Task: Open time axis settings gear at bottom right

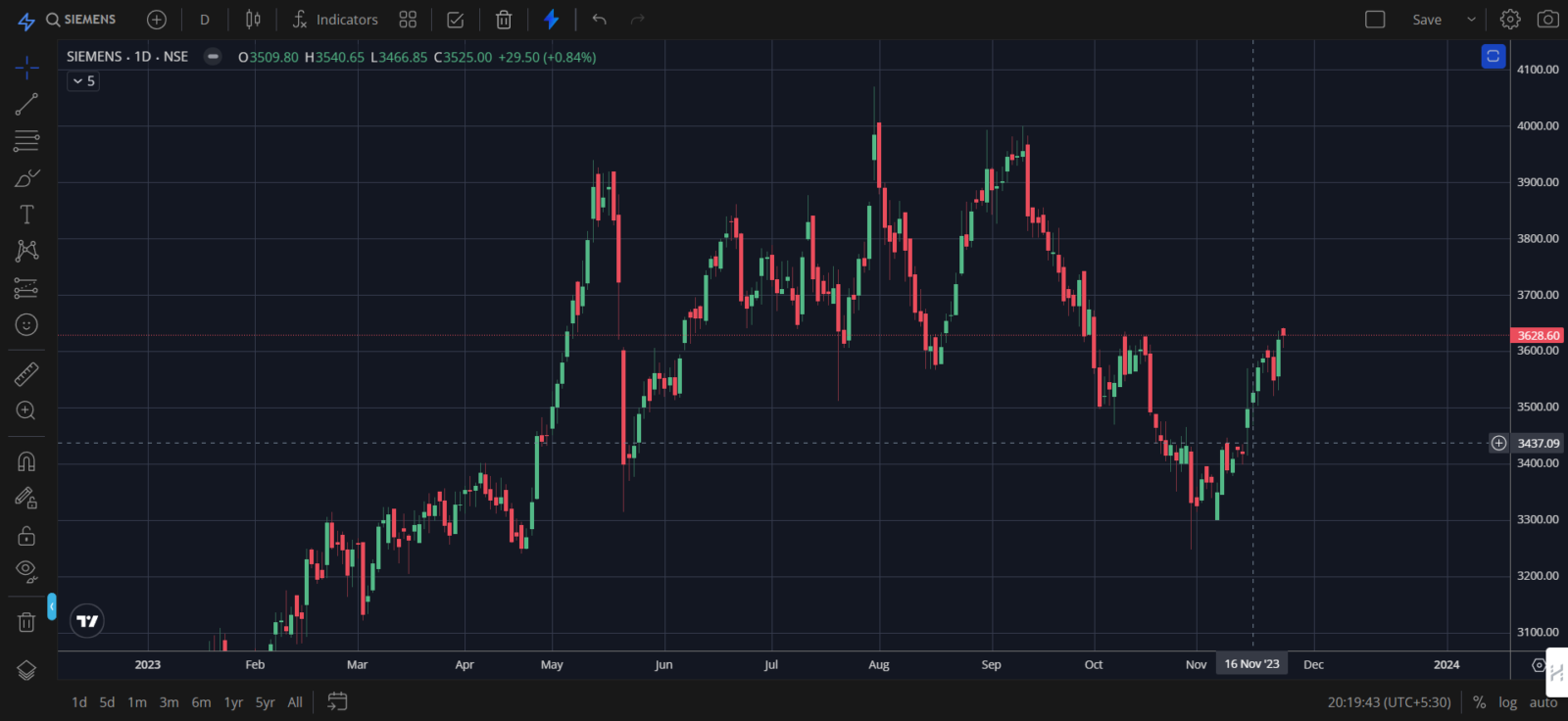Action: (x=1539, y=665)
